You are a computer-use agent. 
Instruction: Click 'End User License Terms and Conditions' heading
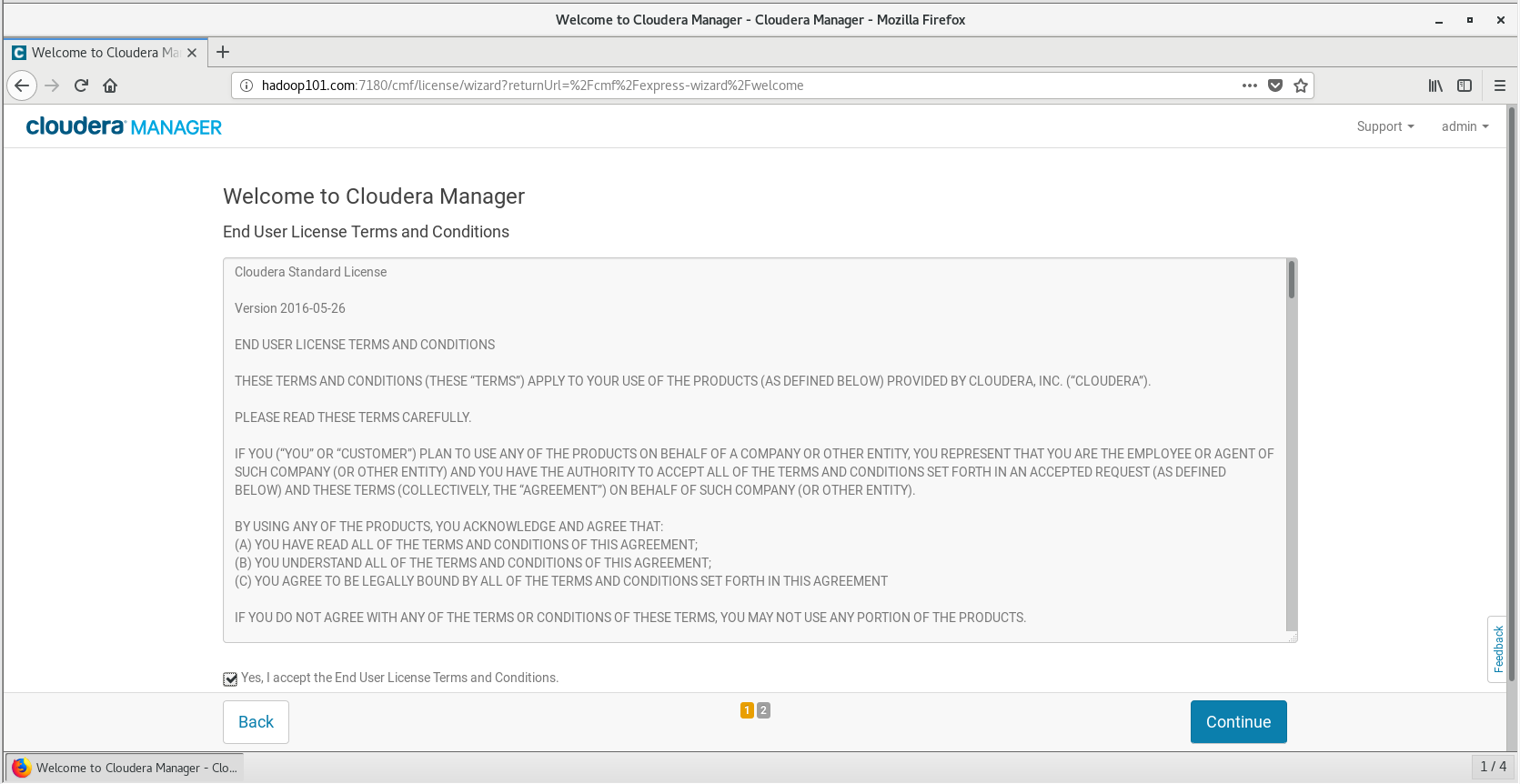pyautogui.click(x=366, y=232)
